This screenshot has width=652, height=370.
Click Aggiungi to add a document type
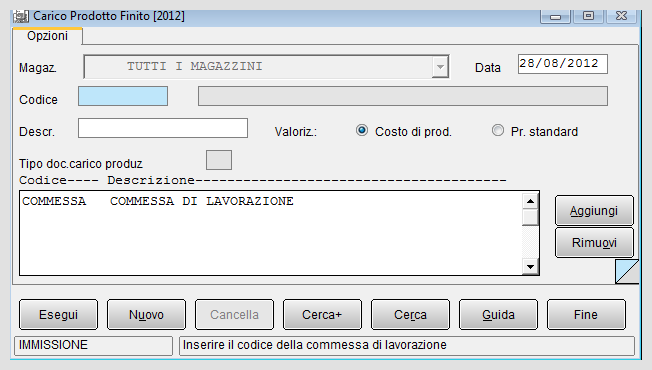(594, 211)
